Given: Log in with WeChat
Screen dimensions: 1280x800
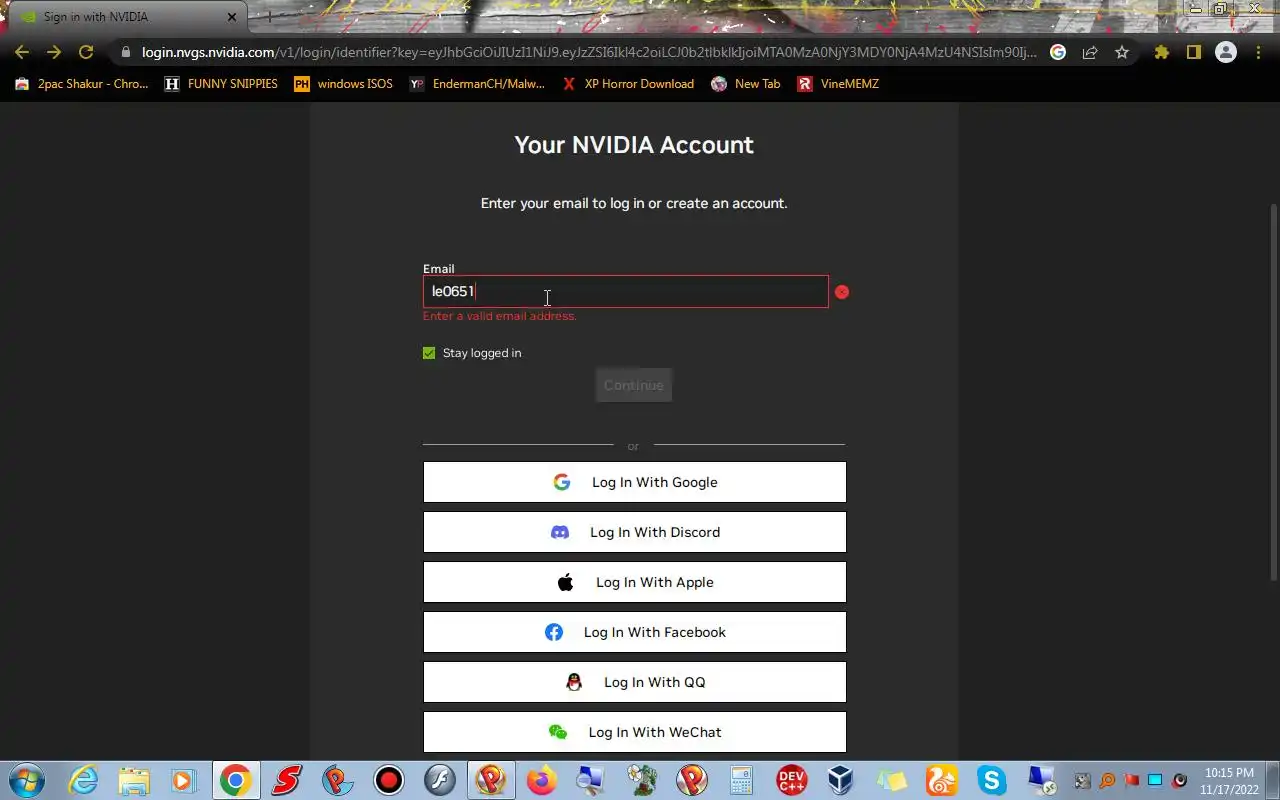Looking at the screenshot, I should 634,732.
